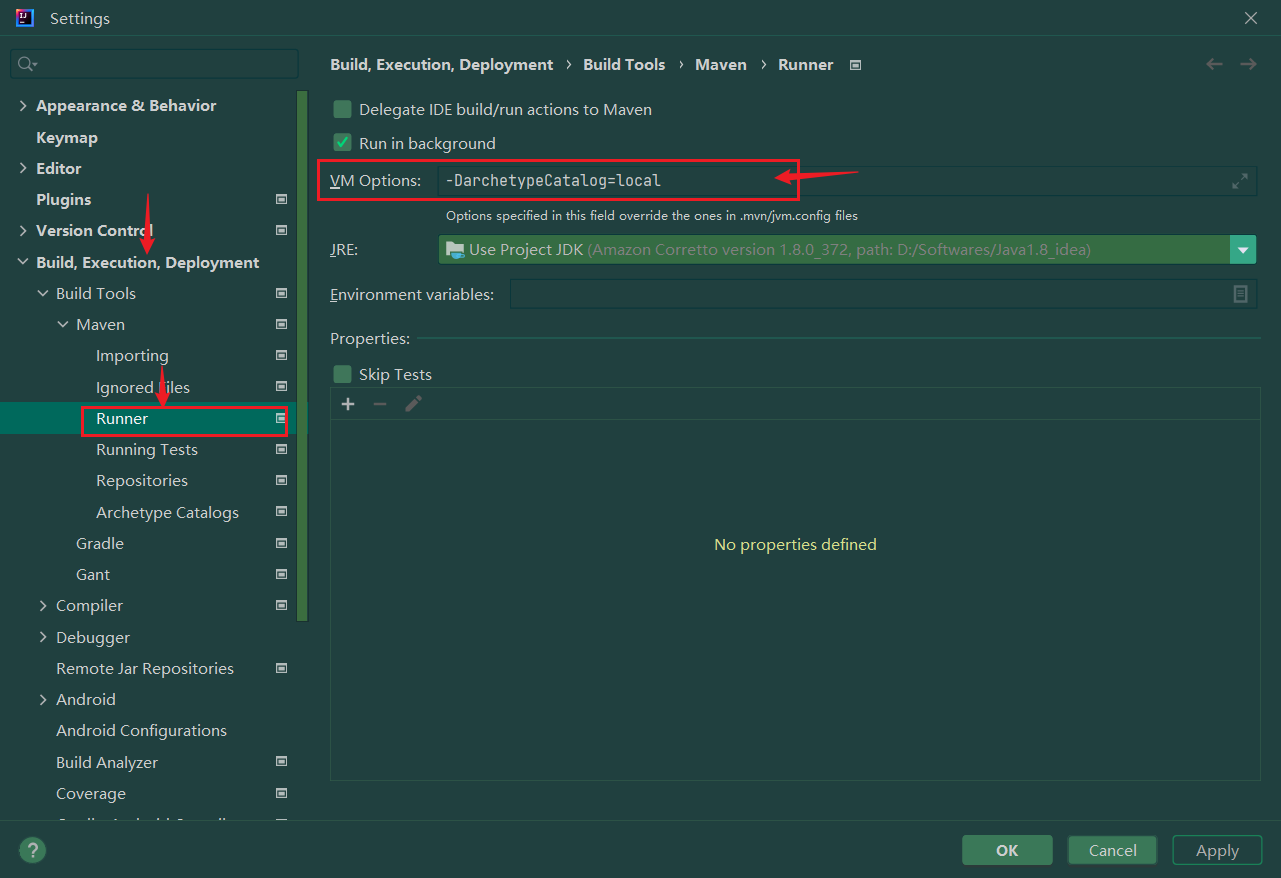
Task: Open Android Configurations page
Action: (141, 731)
